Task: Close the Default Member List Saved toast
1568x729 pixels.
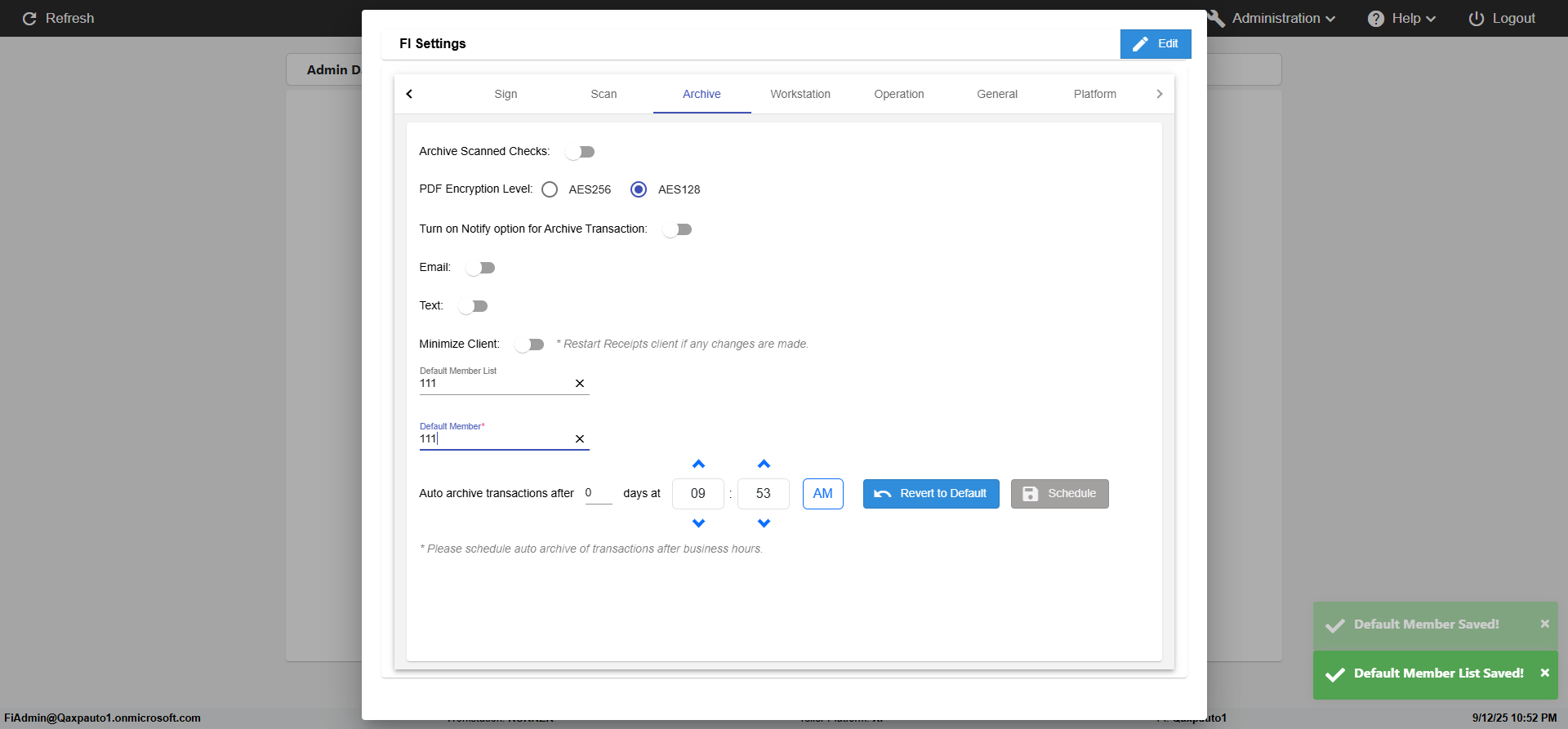Action: pos(1544,673)
